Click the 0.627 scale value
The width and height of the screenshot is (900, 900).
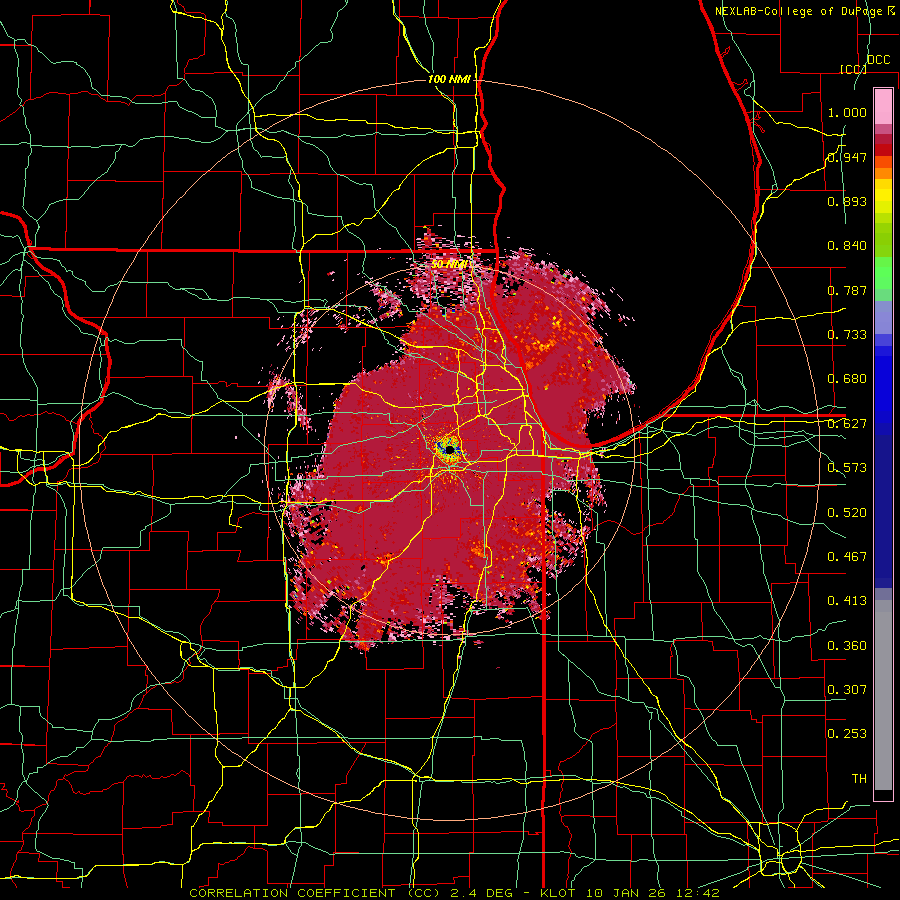click(847, 424)
